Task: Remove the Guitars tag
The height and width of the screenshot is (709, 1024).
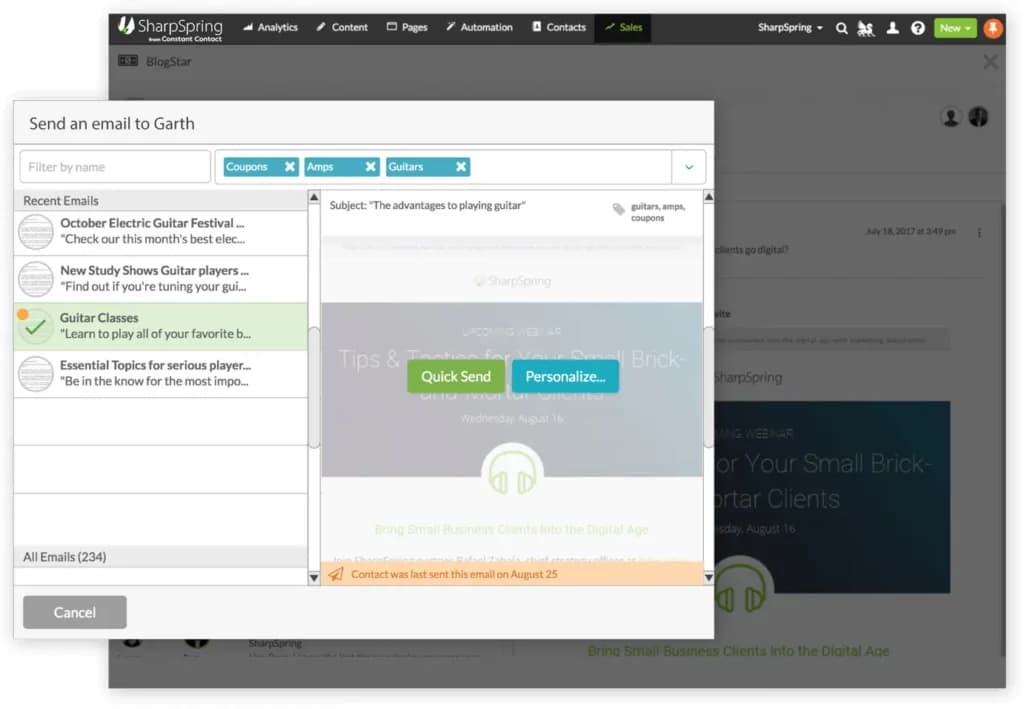Action: click(461, 166)
